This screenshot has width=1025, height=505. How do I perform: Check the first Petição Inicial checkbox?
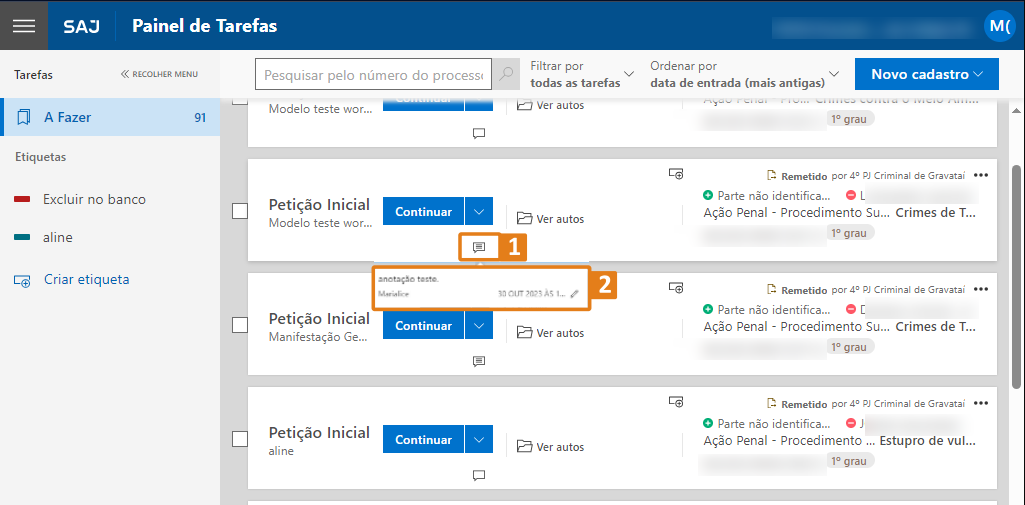pyautogui.click(x=240, y=211)
